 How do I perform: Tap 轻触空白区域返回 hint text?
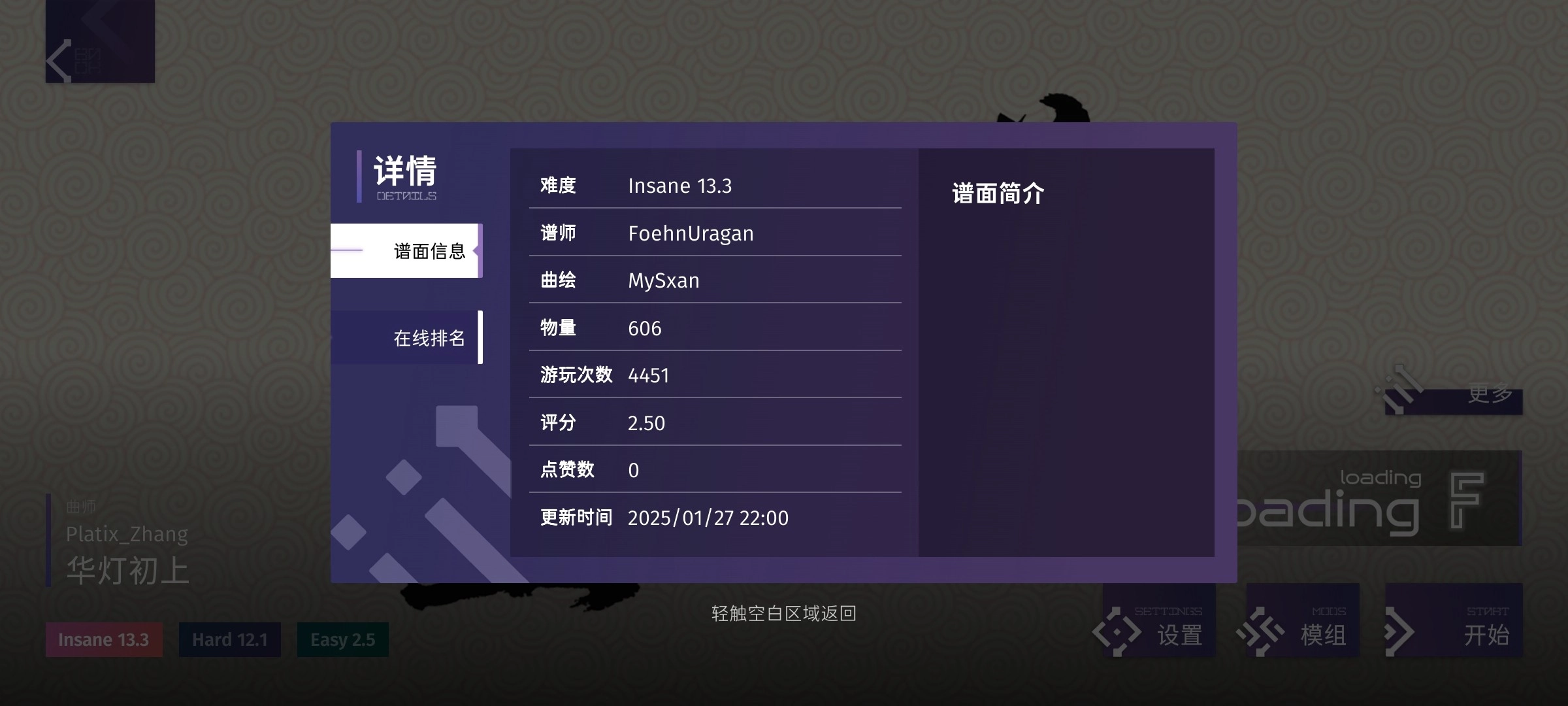783,613
